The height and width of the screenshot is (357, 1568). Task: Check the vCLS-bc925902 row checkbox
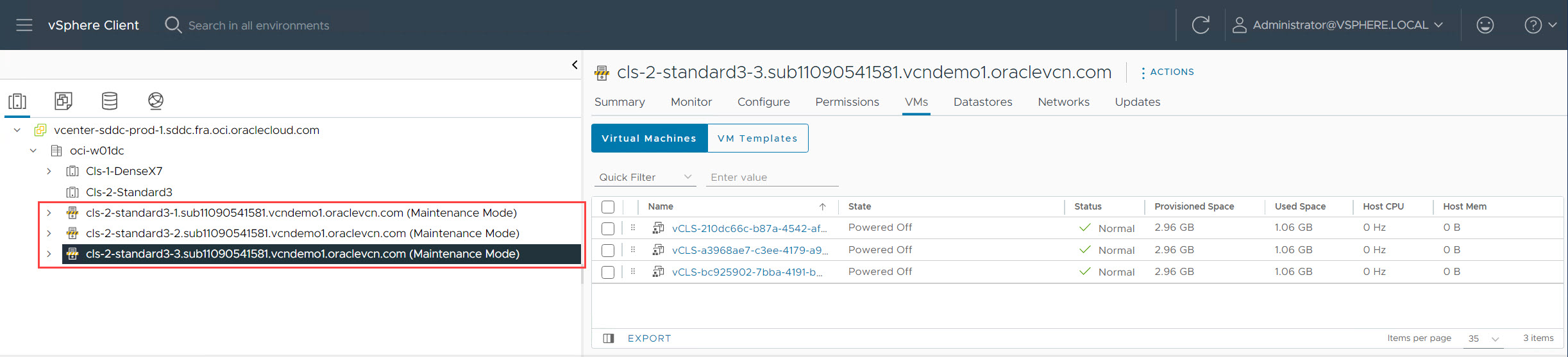click(x=608, y=272)
